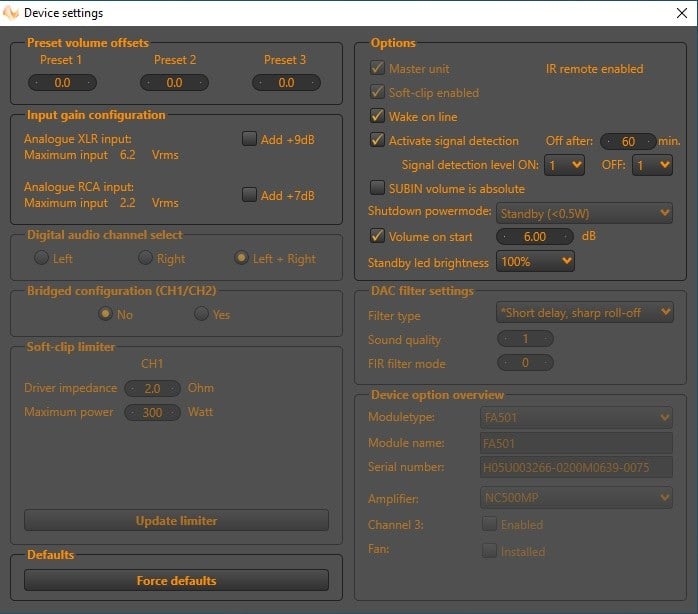Click the Volume on start dB value
Viewport: 698px width, 614px height.
point(535,237)
